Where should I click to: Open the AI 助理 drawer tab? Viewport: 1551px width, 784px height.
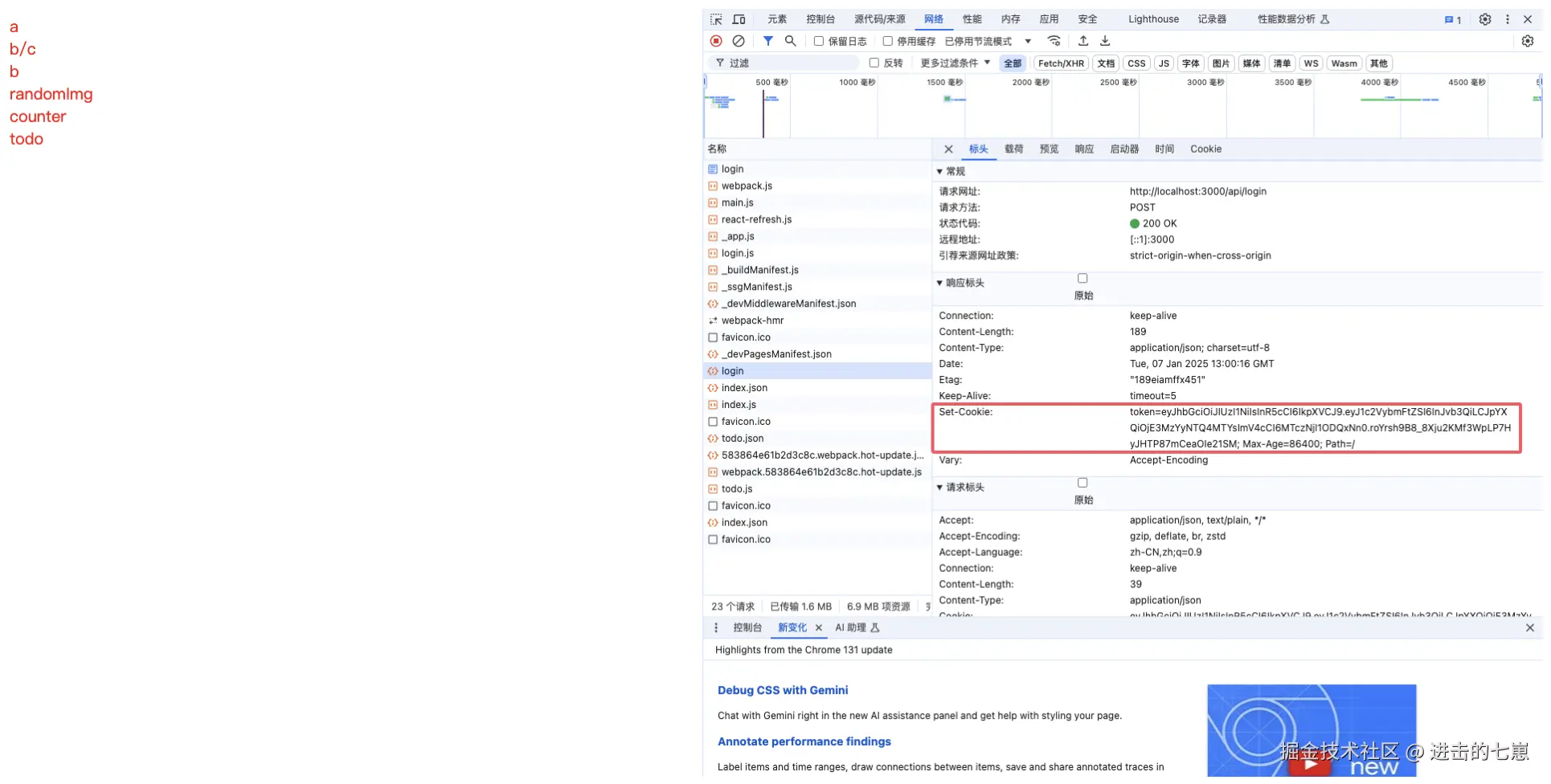coord(857,628)
